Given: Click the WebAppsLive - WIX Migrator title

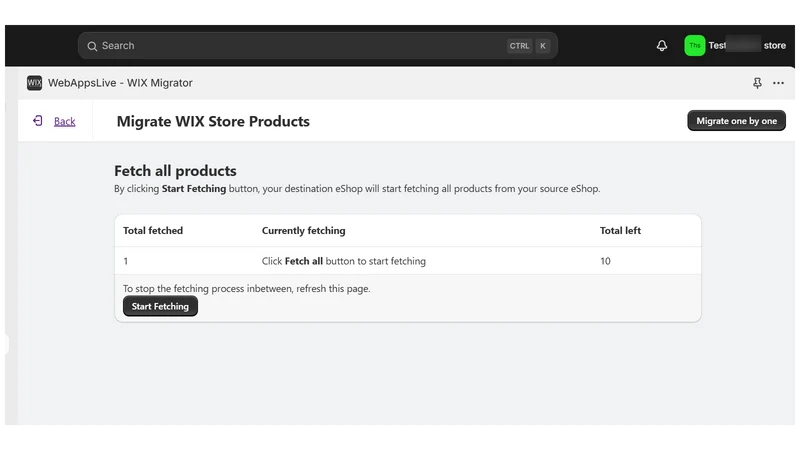Looking at the screenshot, I should click(120, 83).
